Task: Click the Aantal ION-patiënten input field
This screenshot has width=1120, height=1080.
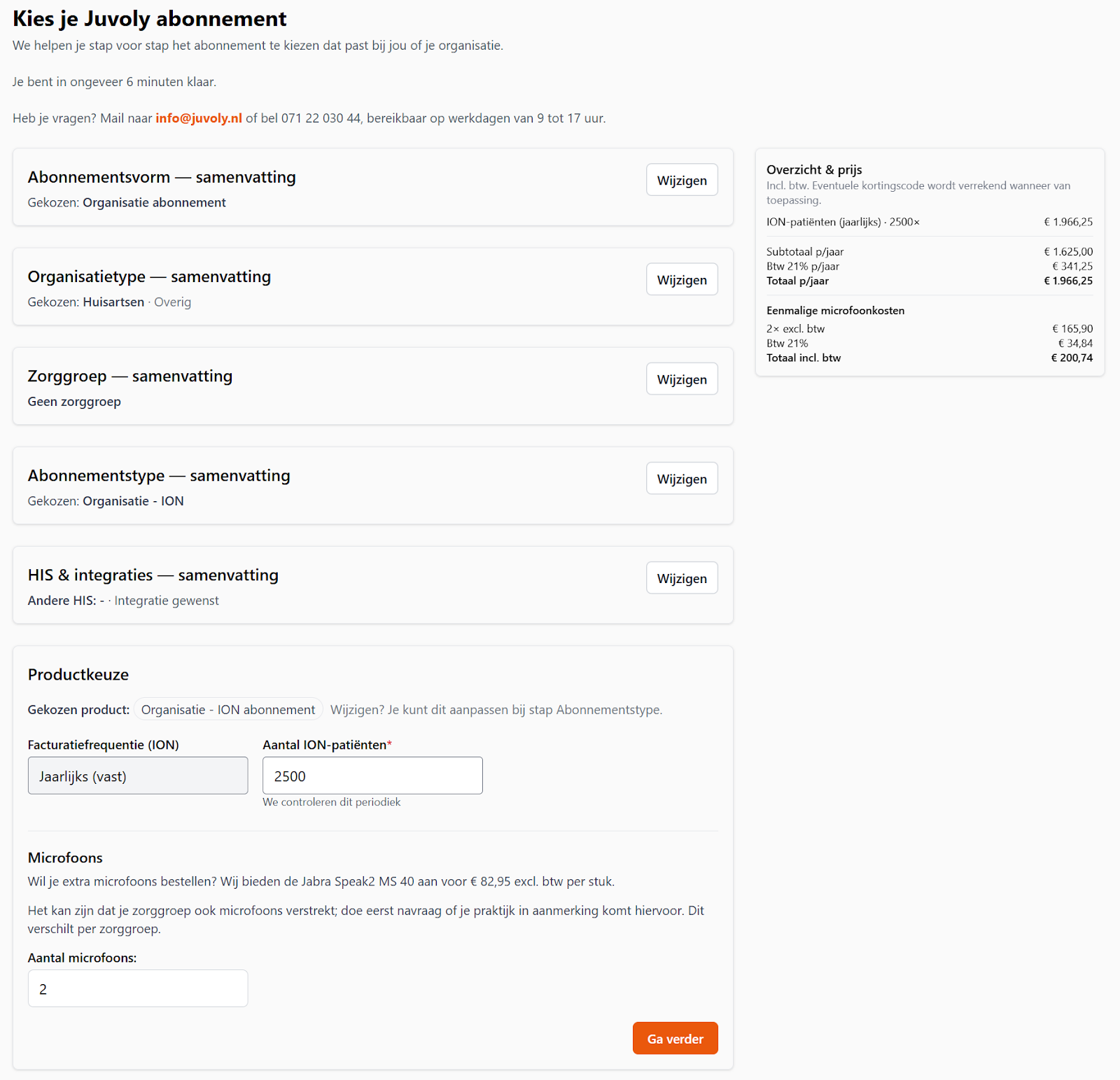Action: pyautogui.click(x=372, y=776)
